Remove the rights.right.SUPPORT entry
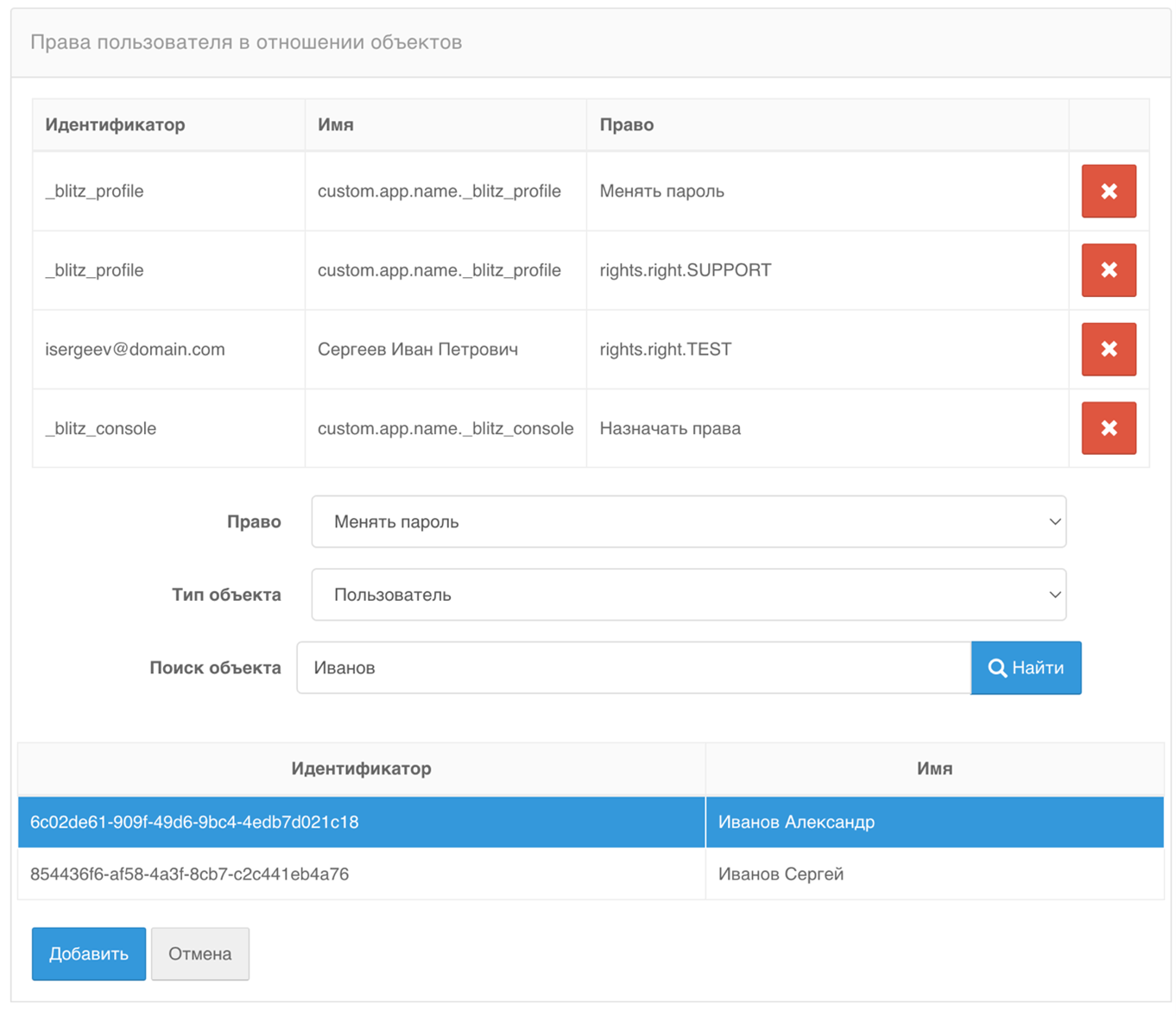Image resolution: width=1176 pixels, height=1016 pixels. pos(1108,270)
